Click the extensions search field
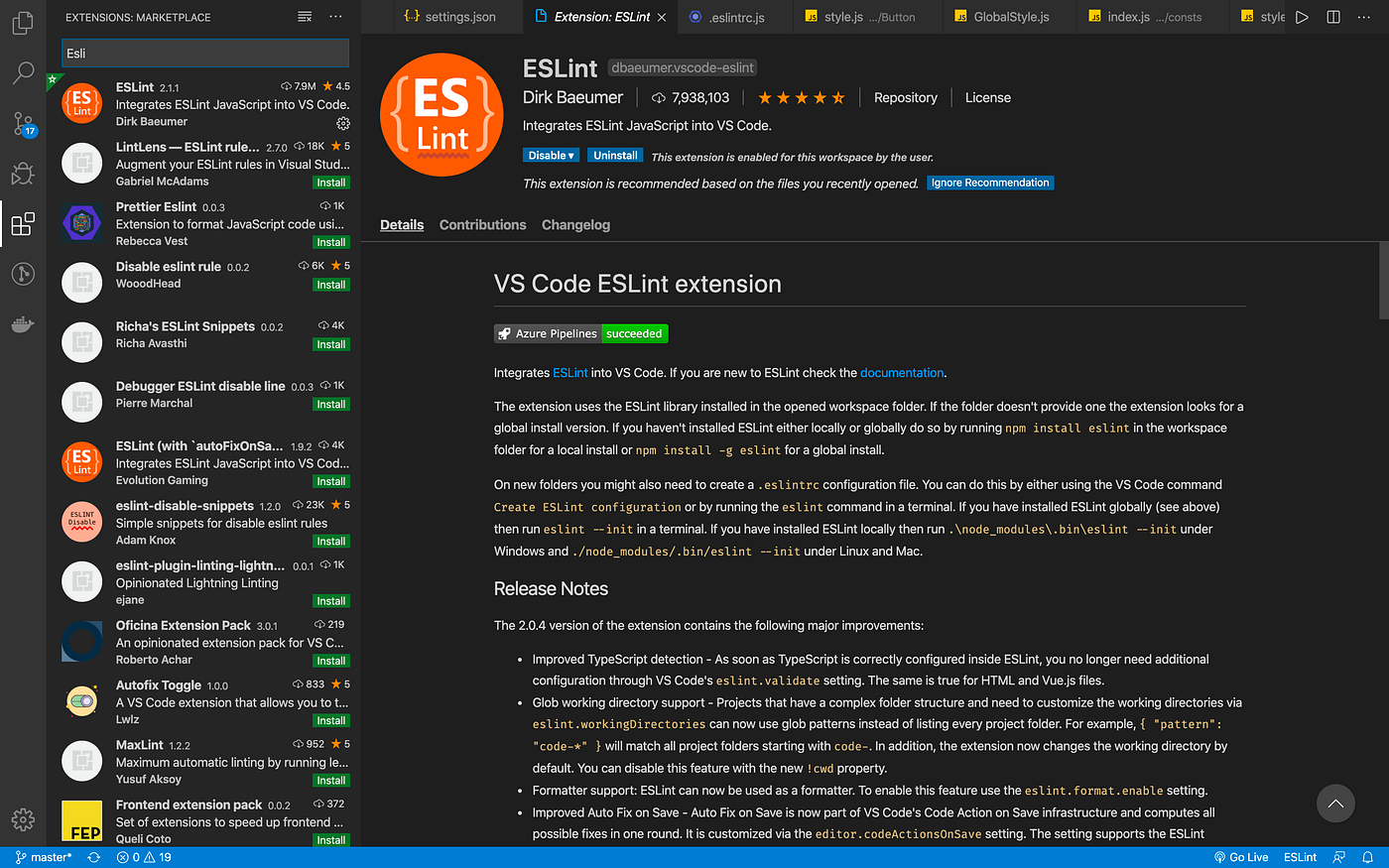 click(x=204, y=54)
